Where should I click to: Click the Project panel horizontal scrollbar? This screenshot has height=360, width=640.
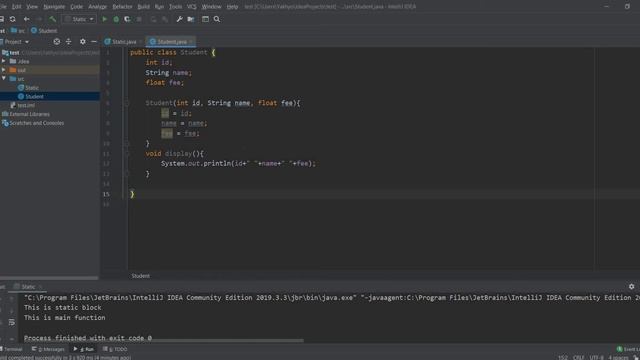[x=49, y=278]
